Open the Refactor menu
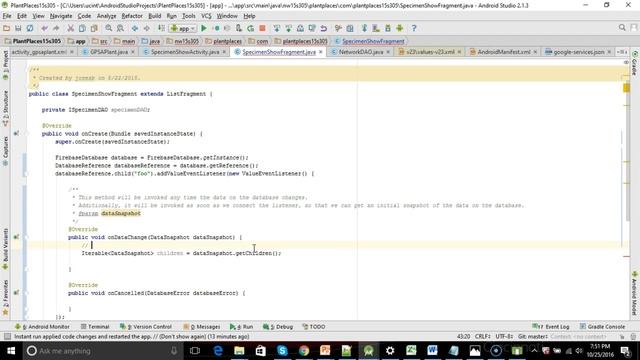The height and width of the screenshot is (360, 640). click(x=132, y=16)
